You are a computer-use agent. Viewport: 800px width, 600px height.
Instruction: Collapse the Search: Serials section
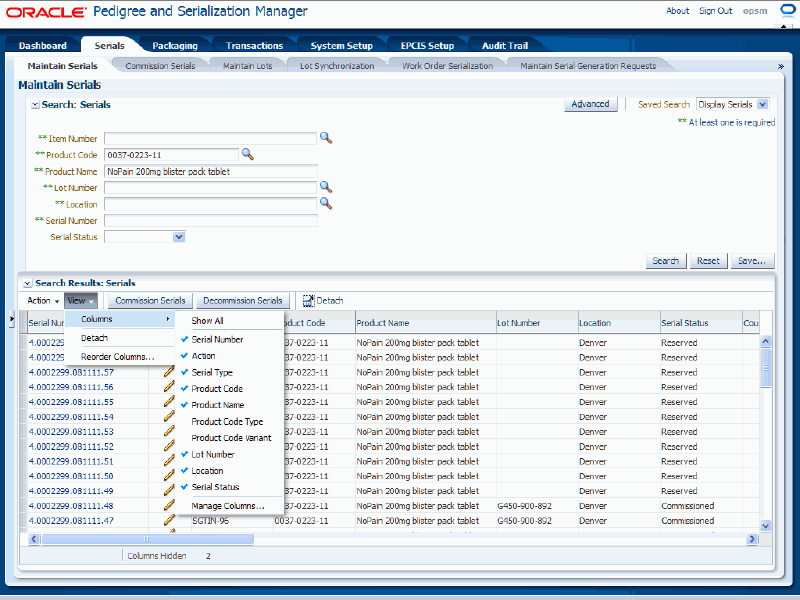point(35,105)
